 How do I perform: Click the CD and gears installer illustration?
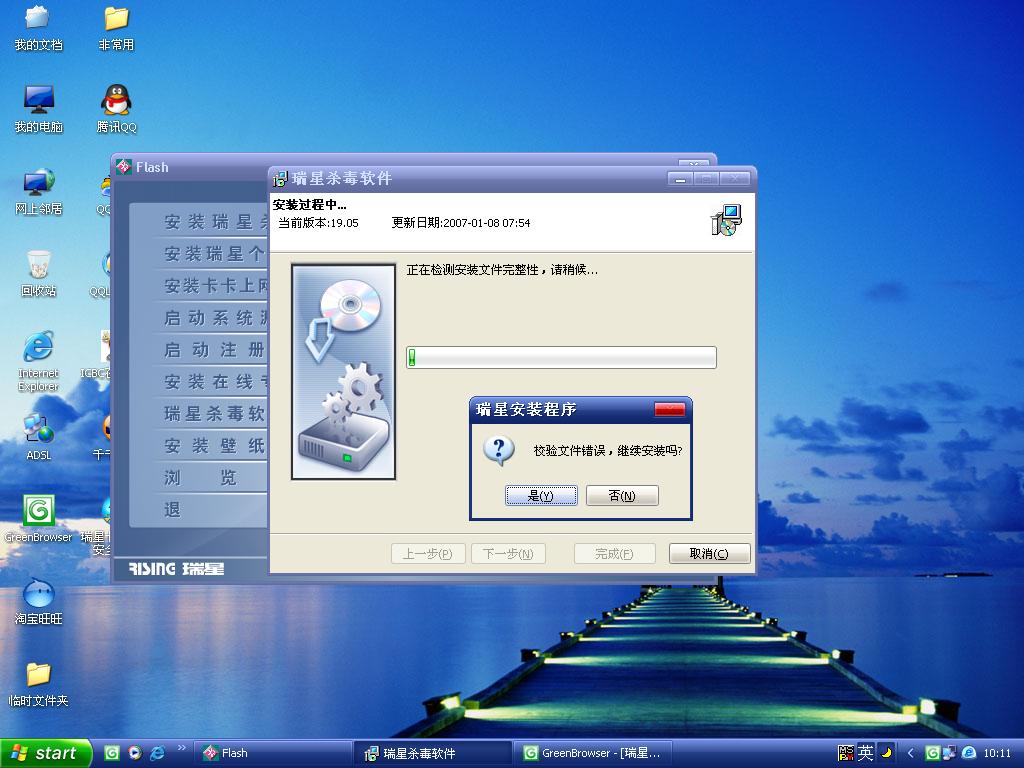pyautogui.click(x=344, y=372)
